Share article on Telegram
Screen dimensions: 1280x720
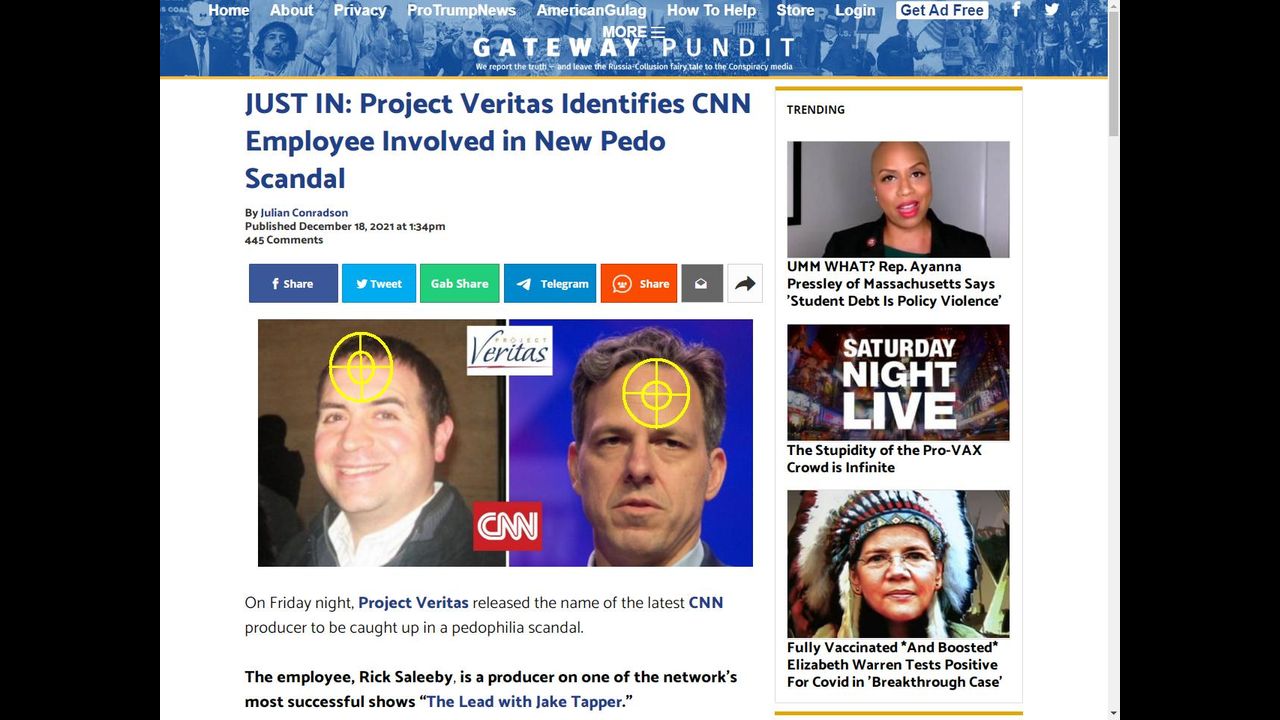pyautogui.click(x=550, y=283)
